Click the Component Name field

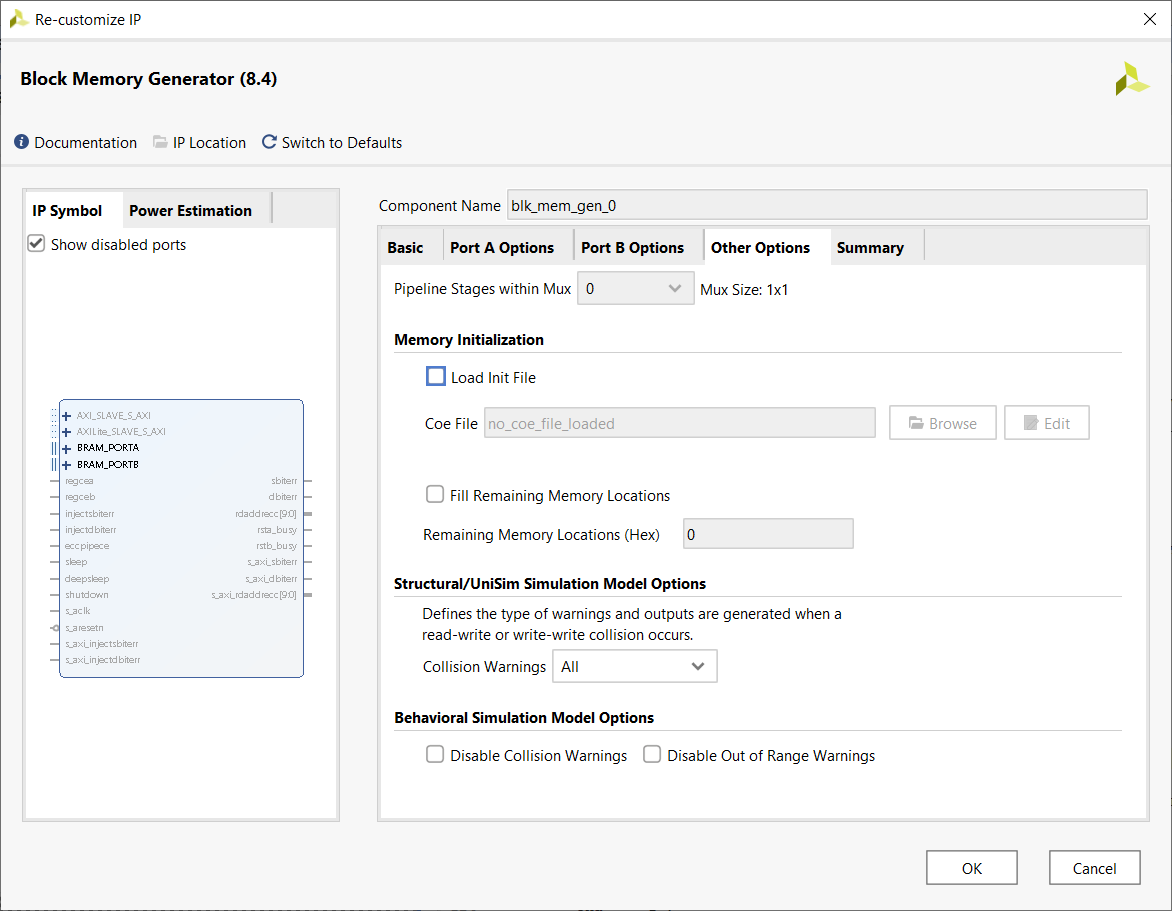(x=827, y=205)
